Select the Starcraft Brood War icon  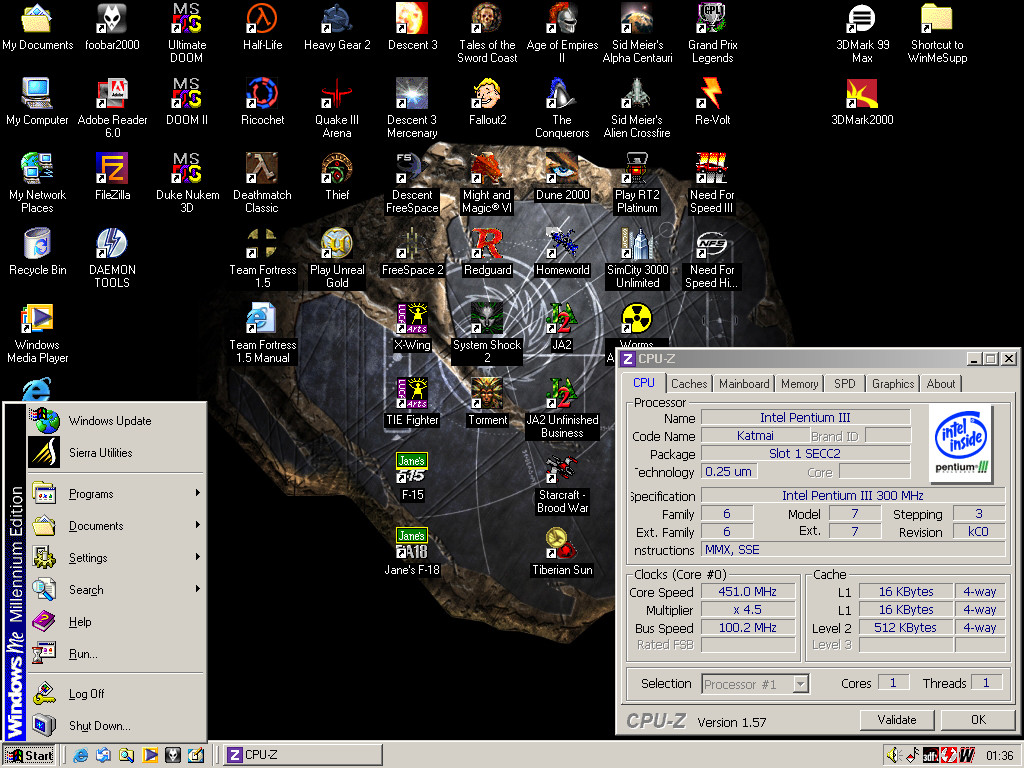(x=562, y=470)
